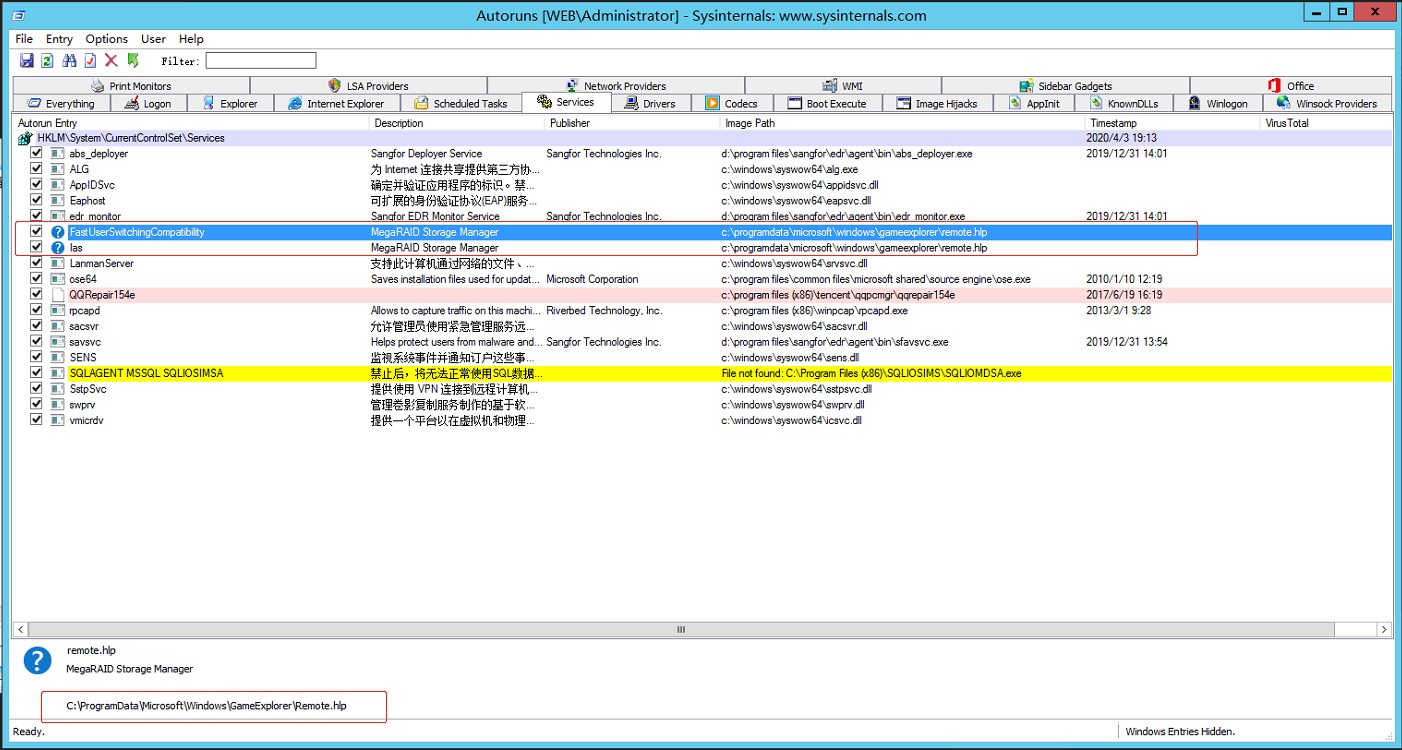Open the Entry menu
The image size is (1402, 750).
[x=59, y=39]
